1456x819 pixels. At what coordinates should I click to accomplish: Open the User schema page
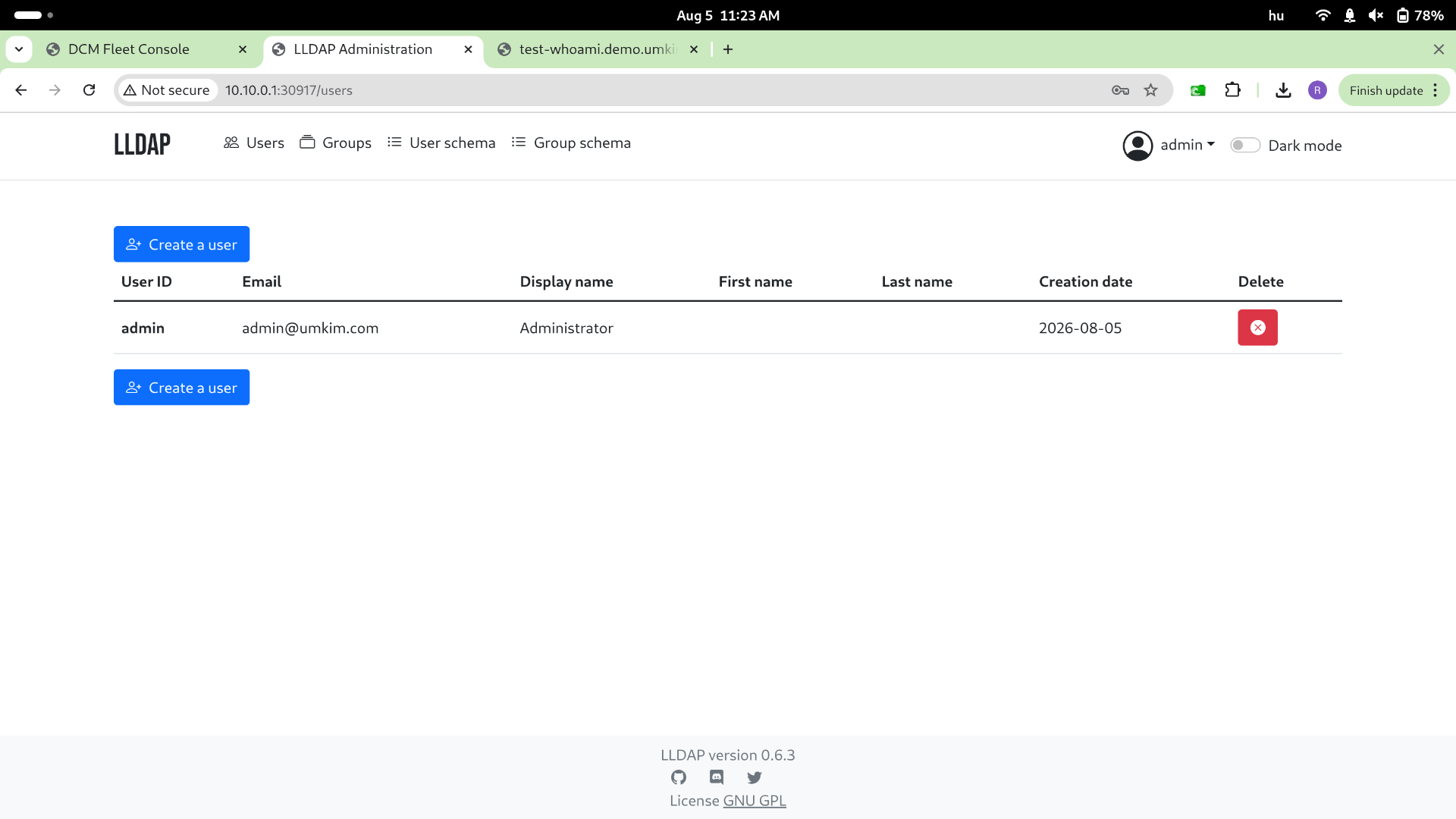pos(441,143)
